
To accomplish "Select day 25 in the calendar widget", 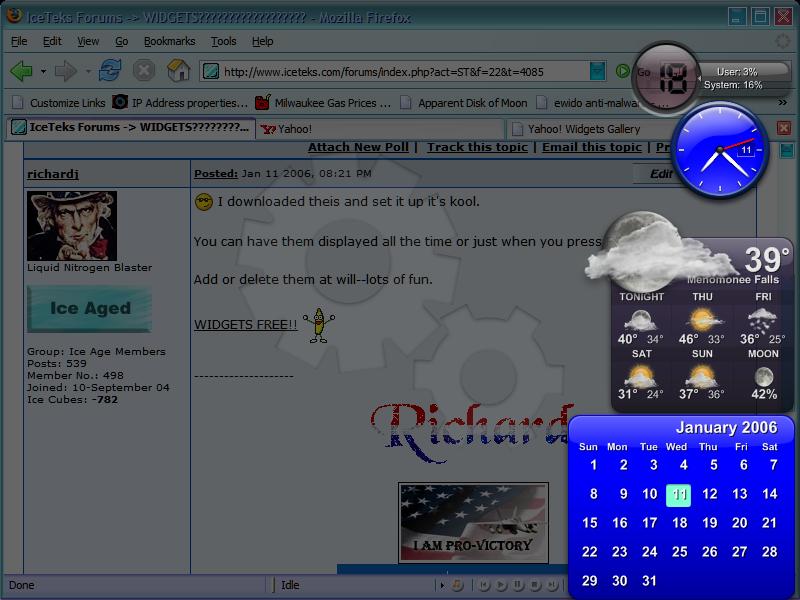I will pos(680,552).
